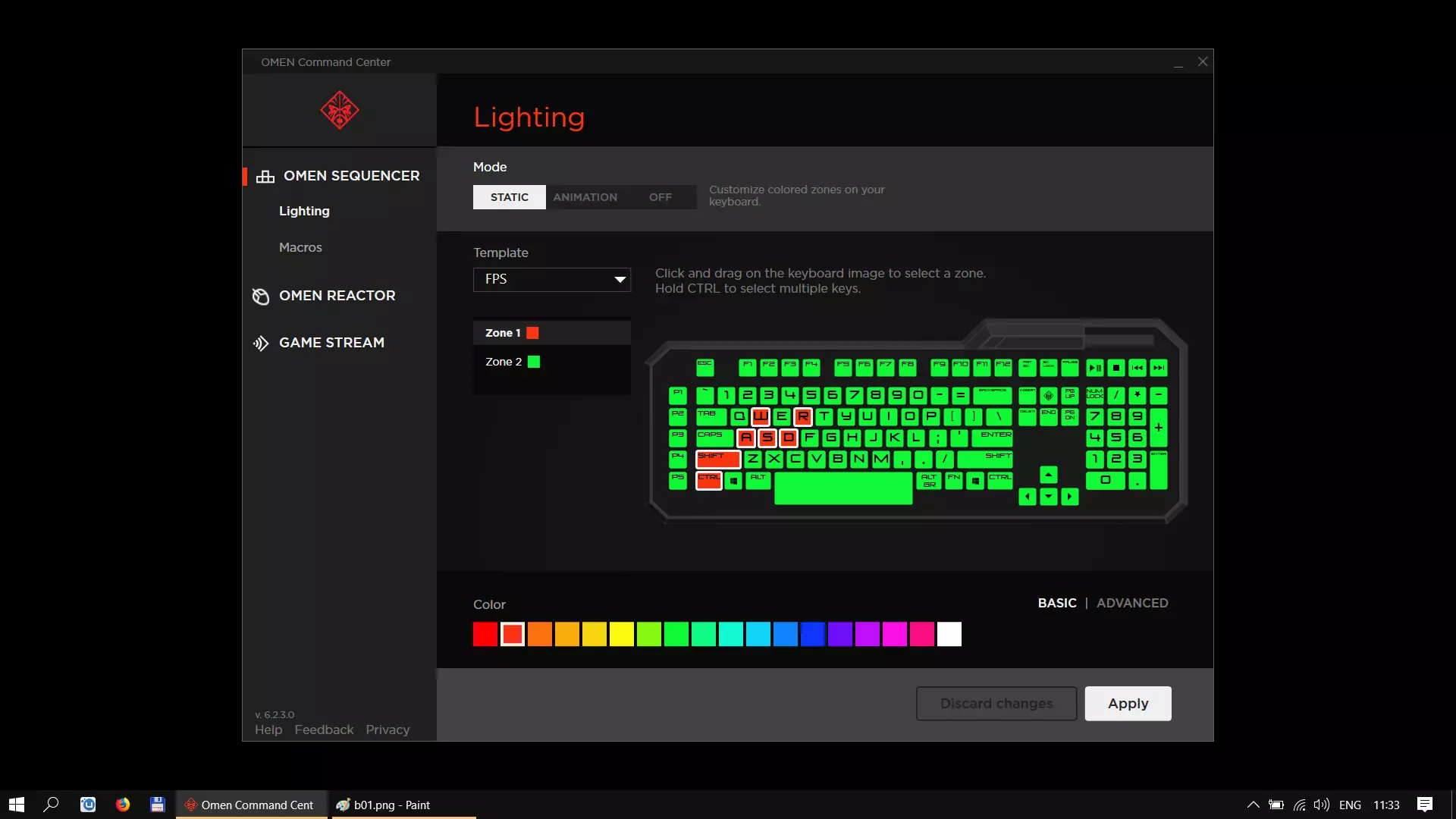Select the stop media key
Screen dimensions: 1456x819
1116,368
